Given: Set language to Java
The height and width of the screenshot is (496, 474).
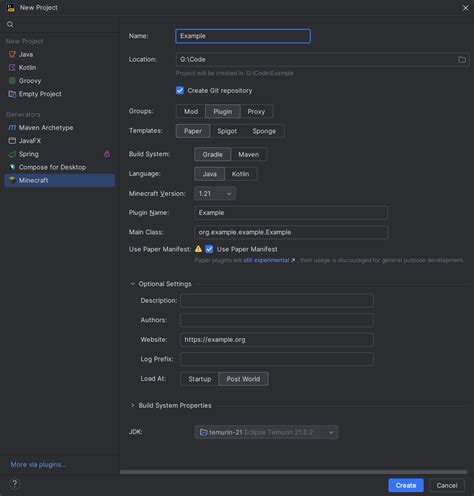Looking at the screenshot, I should (x=210, y=174).
